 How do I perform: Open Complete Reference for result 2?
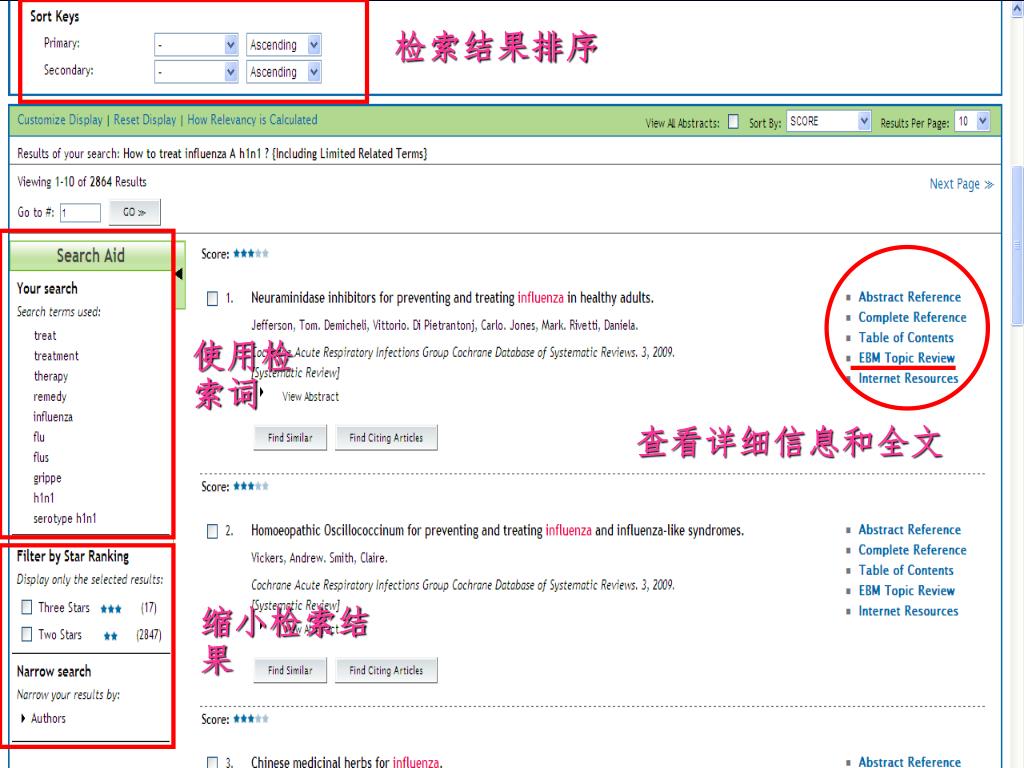click(912, 550)
